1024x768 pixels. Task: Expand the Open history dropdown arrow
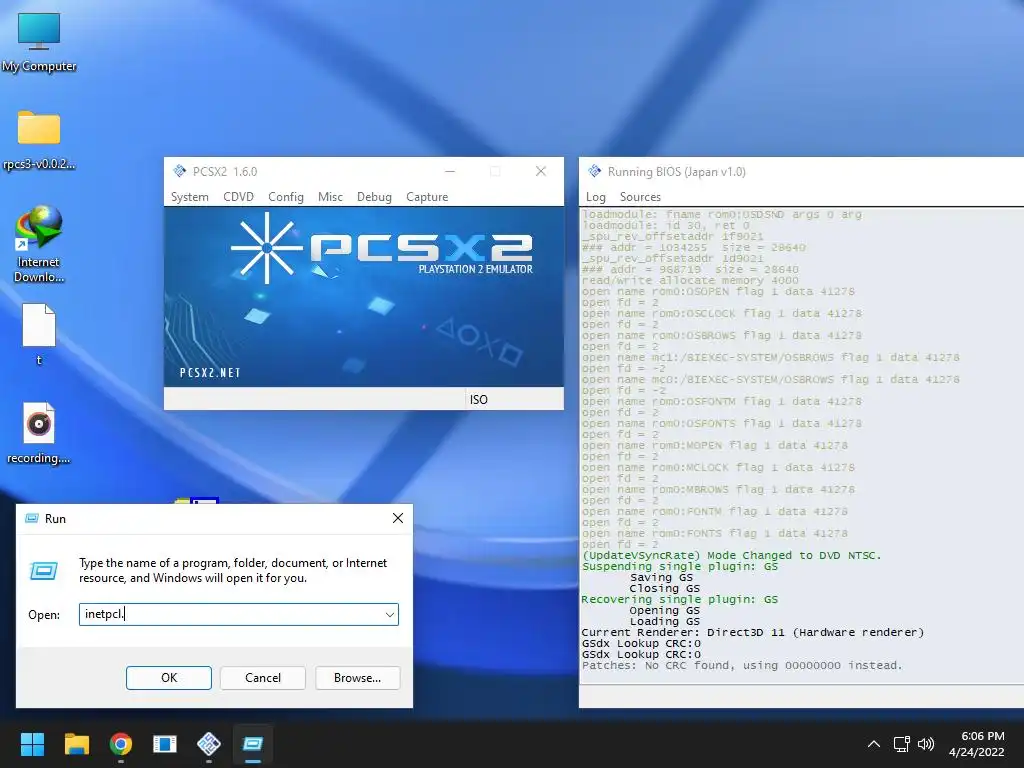click(390, 615)
